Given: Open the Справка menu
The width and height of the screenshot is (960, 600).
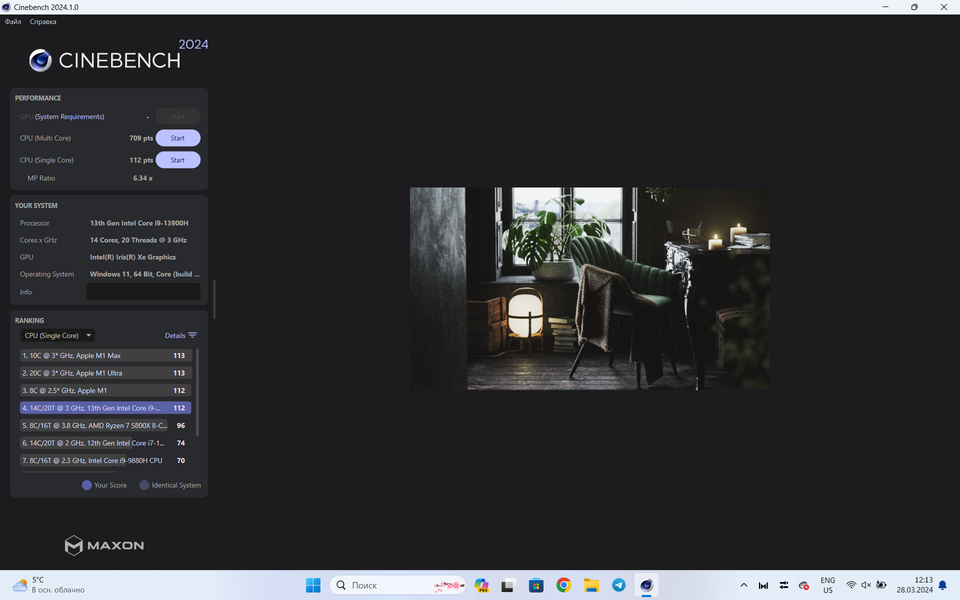Looking at the screenshot, I should click(x=43, y=21).
